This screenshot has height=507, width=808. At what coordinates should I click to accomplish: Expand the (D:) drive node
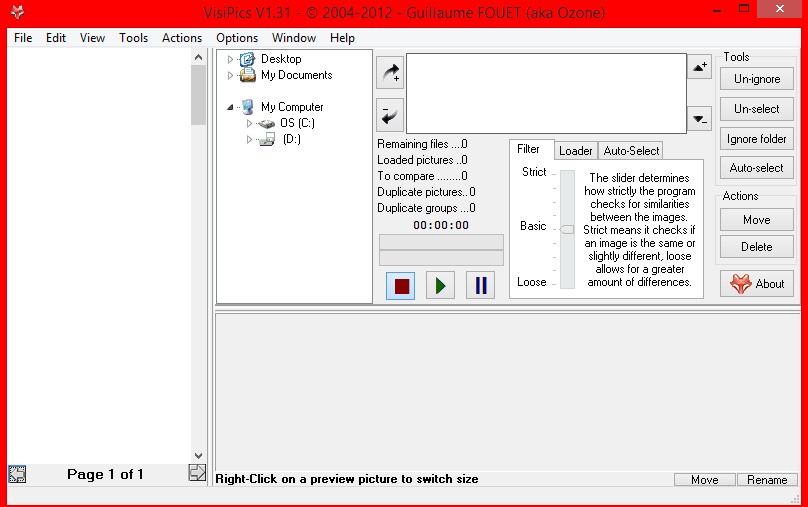(249, 139)
